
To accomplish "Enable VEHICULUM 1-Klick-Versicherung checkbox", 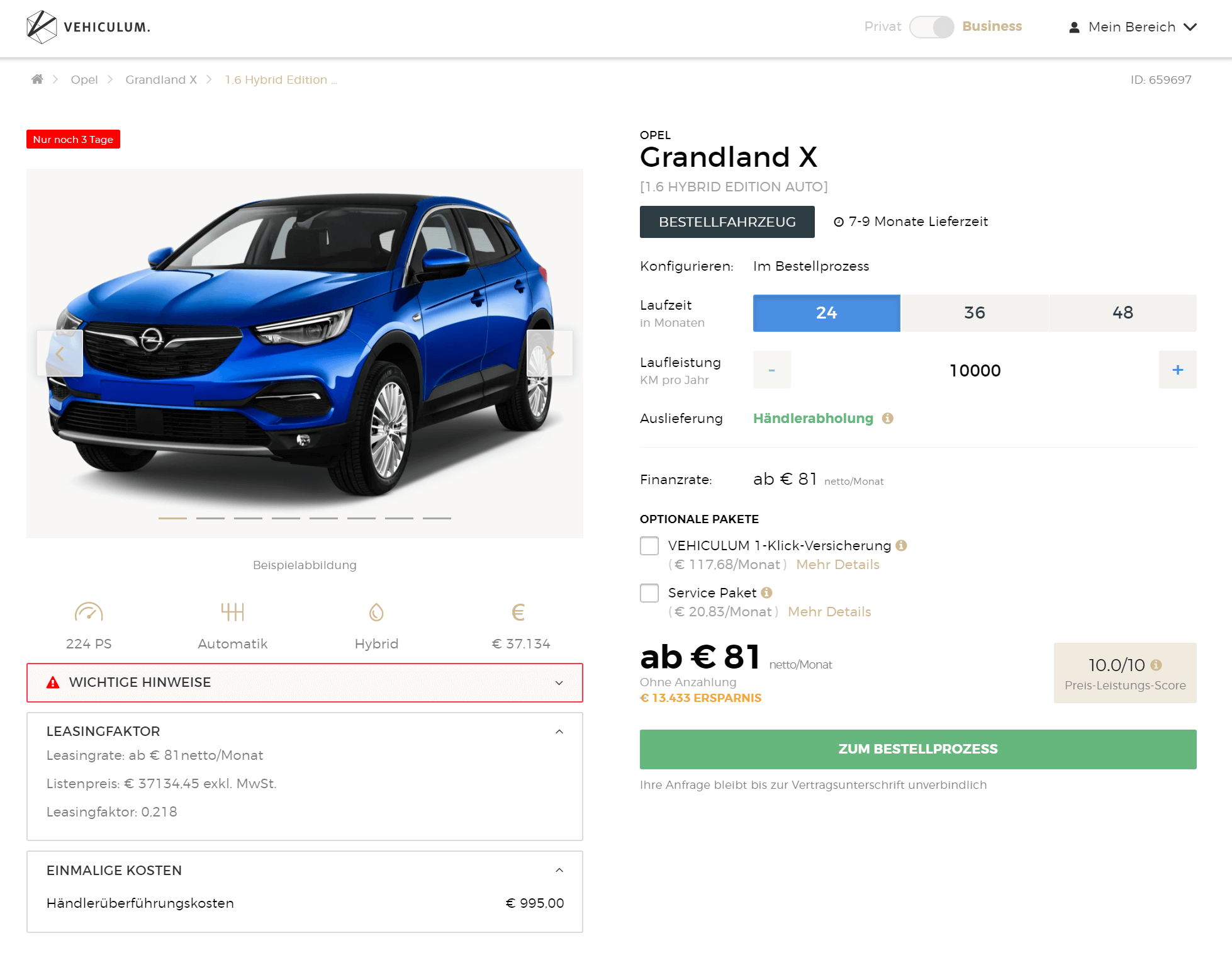I will pyautogui.click(x=649, y=546).
